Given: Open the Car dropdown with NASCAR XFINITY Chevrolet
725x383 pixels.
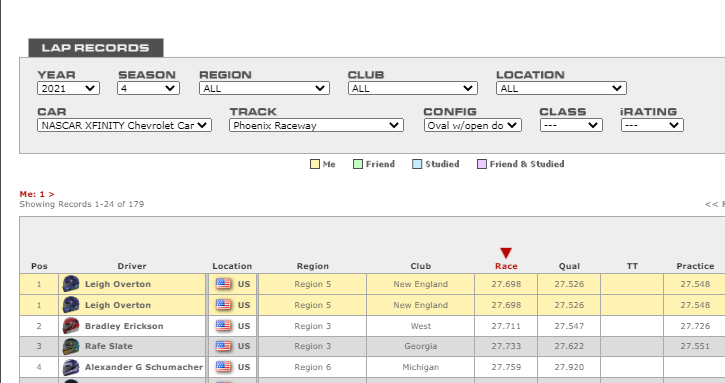Looking at the screenshot, I should [x=124, y=125].
